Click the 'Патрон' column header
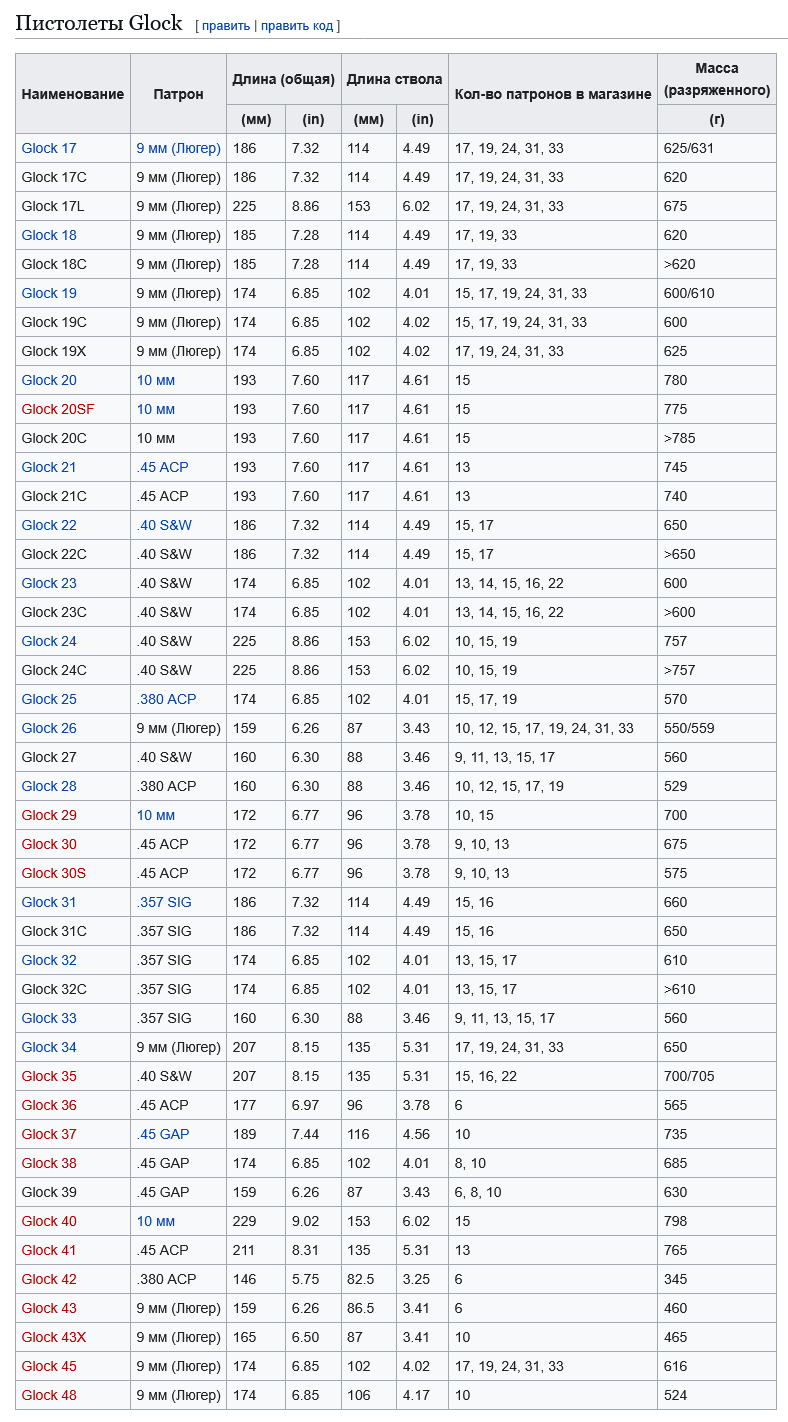Viewport: 788px width, 1422px height. coord(179,94)
